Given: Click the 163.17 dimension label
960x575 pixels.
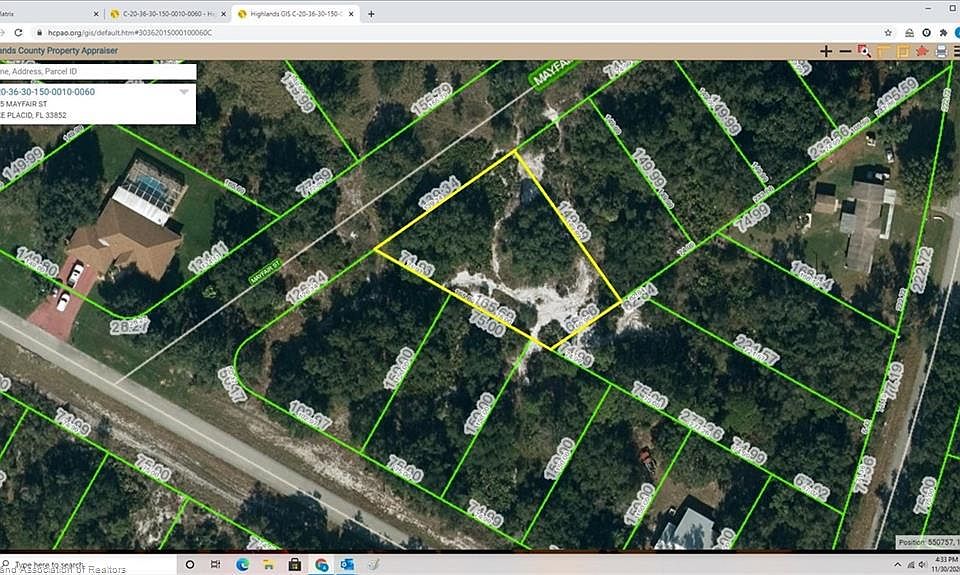Looking at the screenshot, I should (309, 415).
